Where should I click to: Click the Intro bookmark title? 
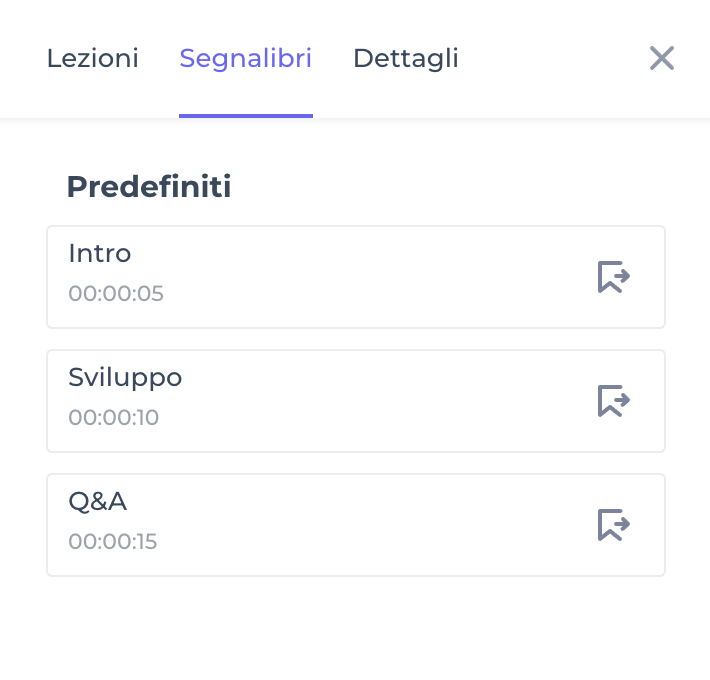click(x=100, y=253)
